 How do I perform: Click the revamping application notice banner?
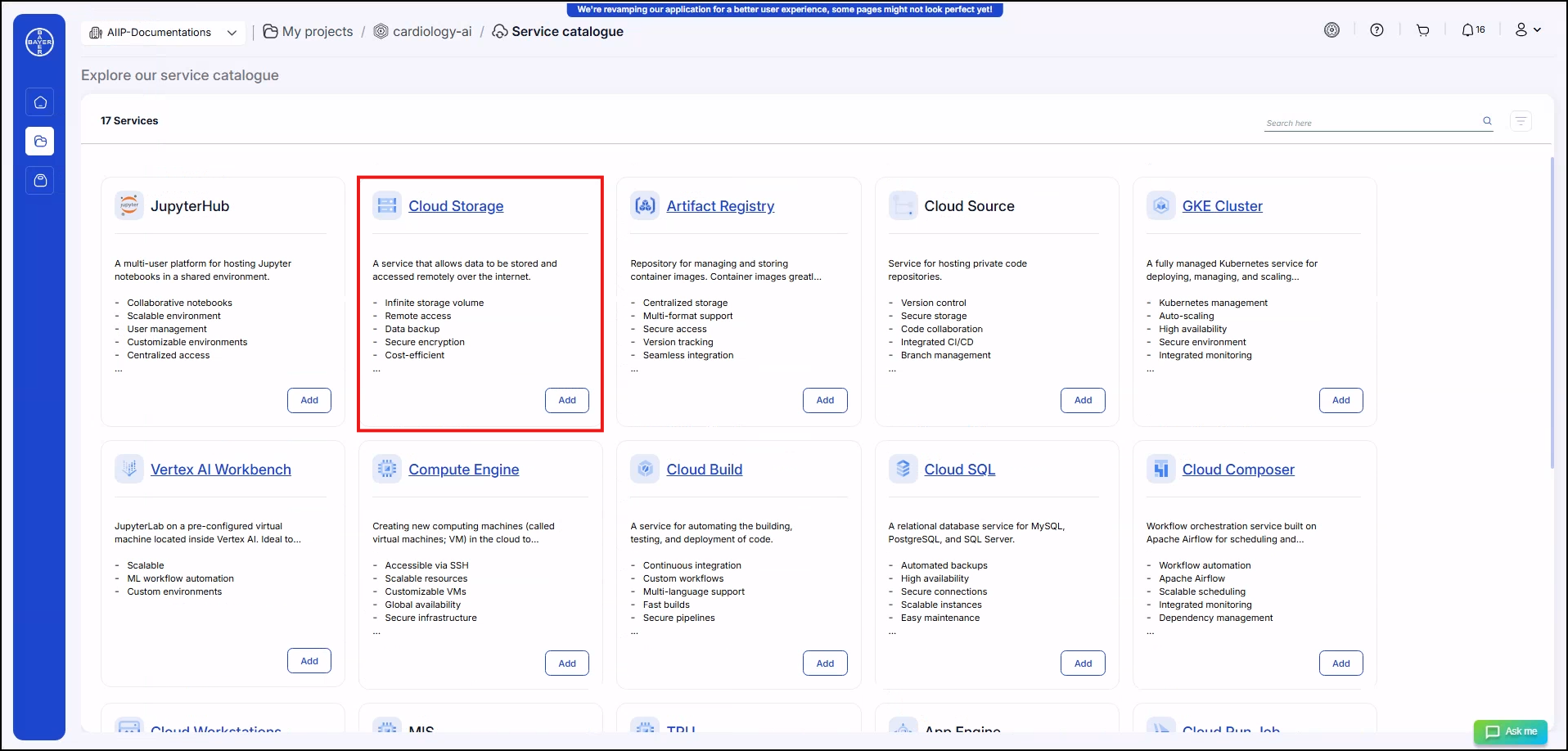(785, 10)
